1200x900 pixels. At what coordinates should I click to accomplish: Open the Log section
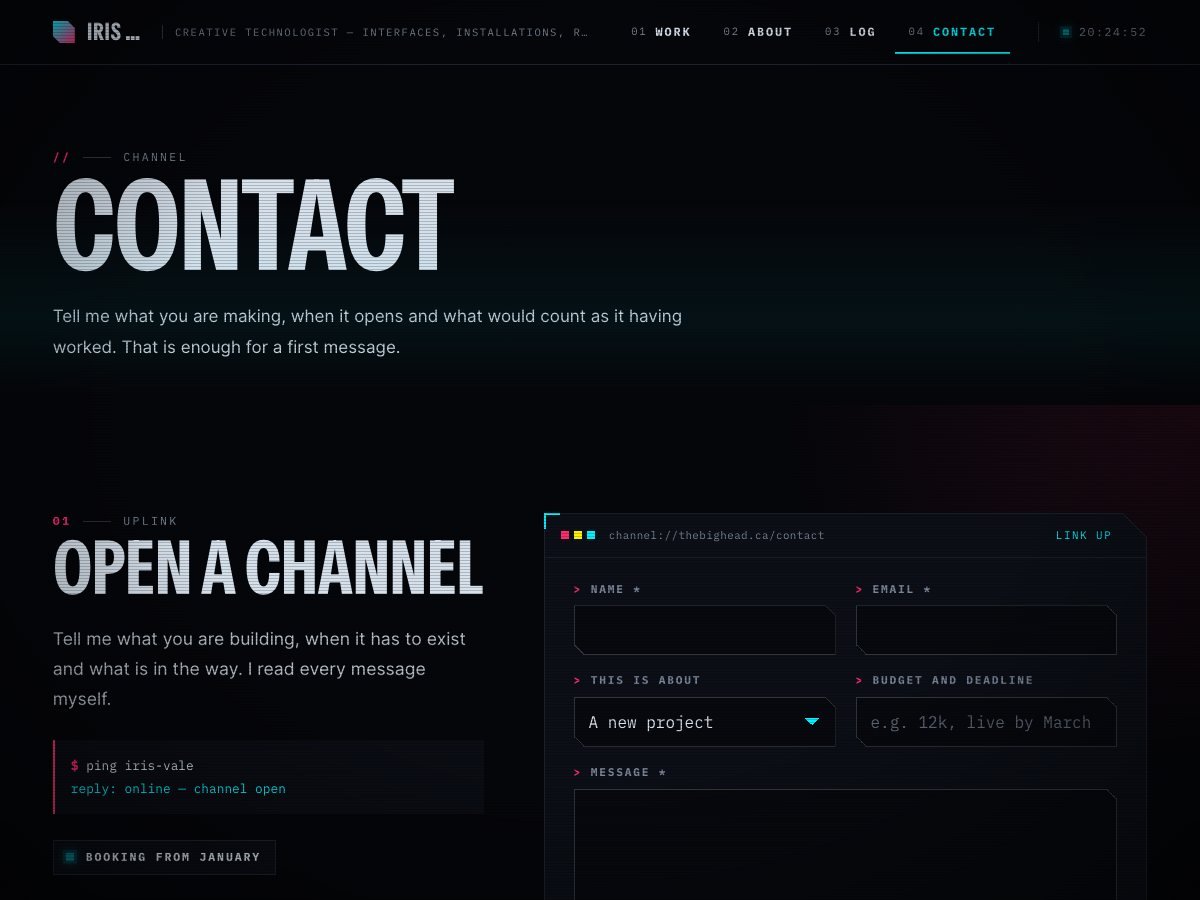tap(850, 32)
